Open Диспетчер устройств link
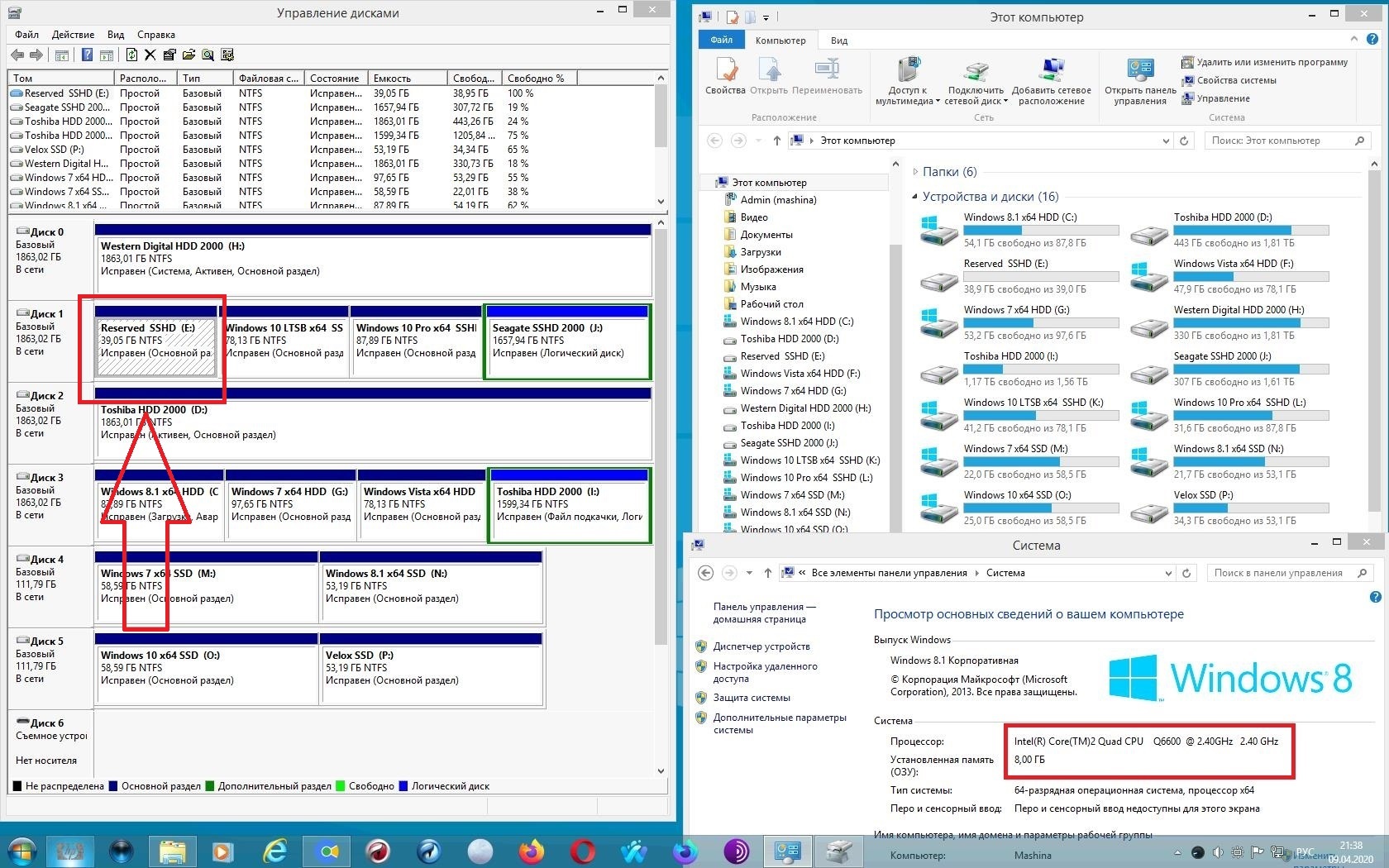The image size is (1389, 868). click(x=761, y=646)
